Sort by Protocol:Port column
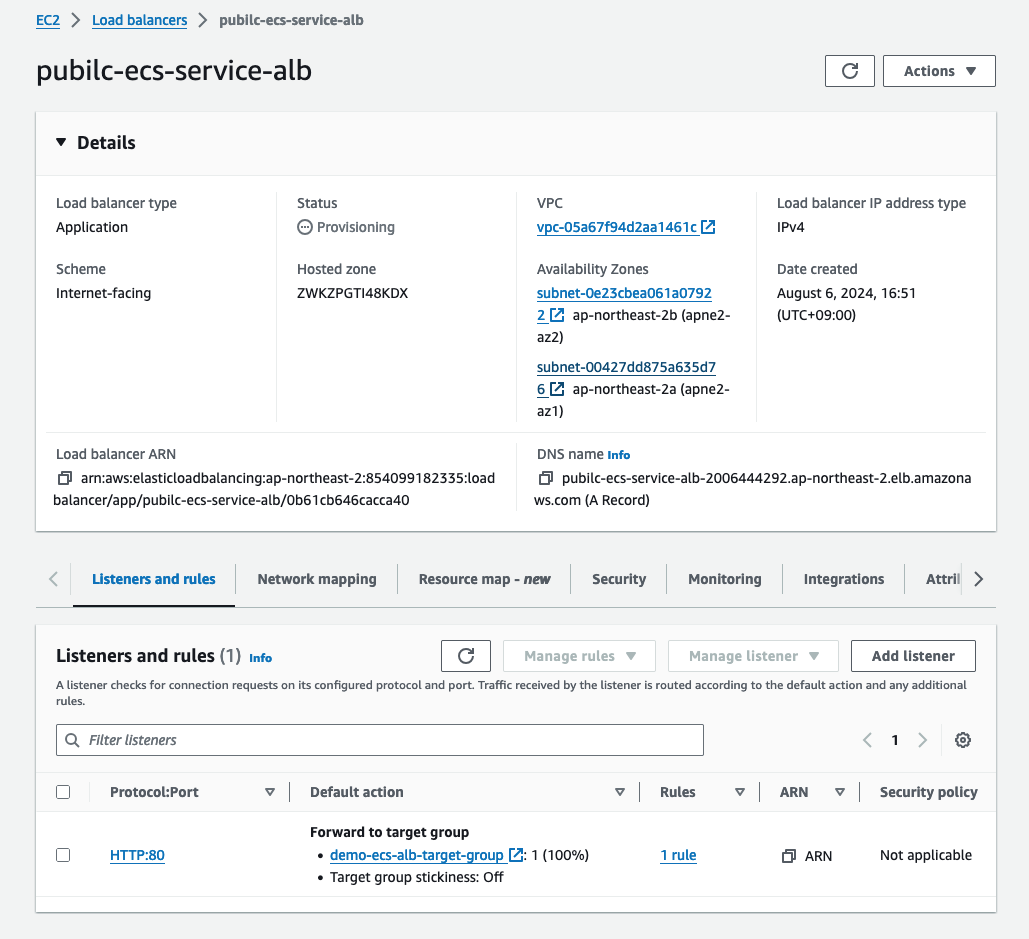This screenshot has height=939, width=1029. pyautogui.click(x=270, y=793)
